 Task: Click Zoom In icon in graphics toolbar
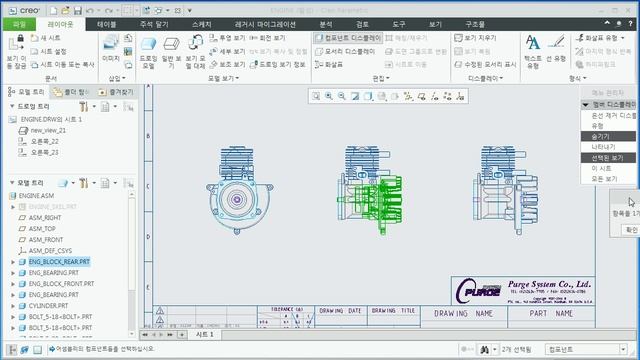tap(329, 96)
